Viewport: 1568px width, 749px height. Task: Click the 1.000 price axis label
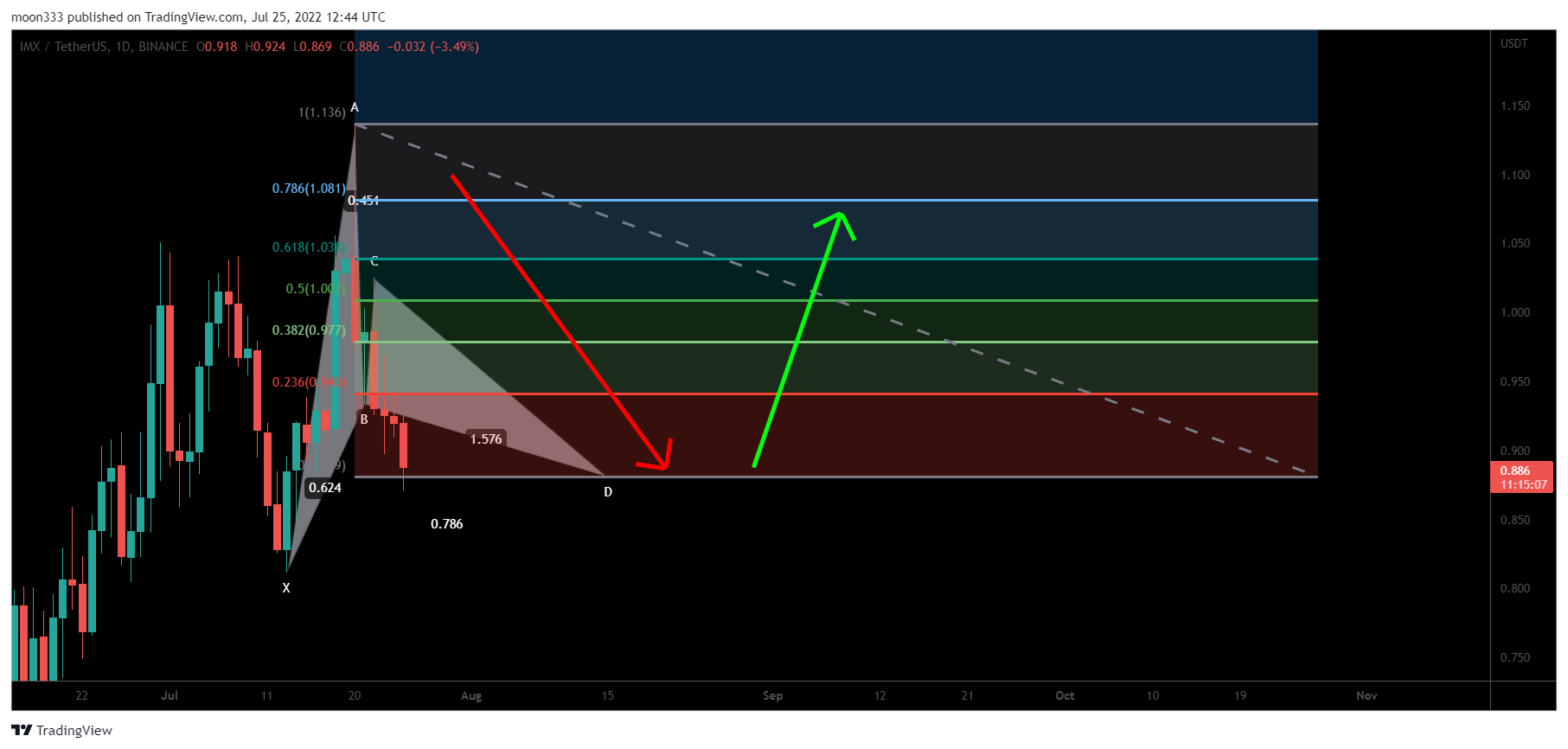pos(1514,312)
